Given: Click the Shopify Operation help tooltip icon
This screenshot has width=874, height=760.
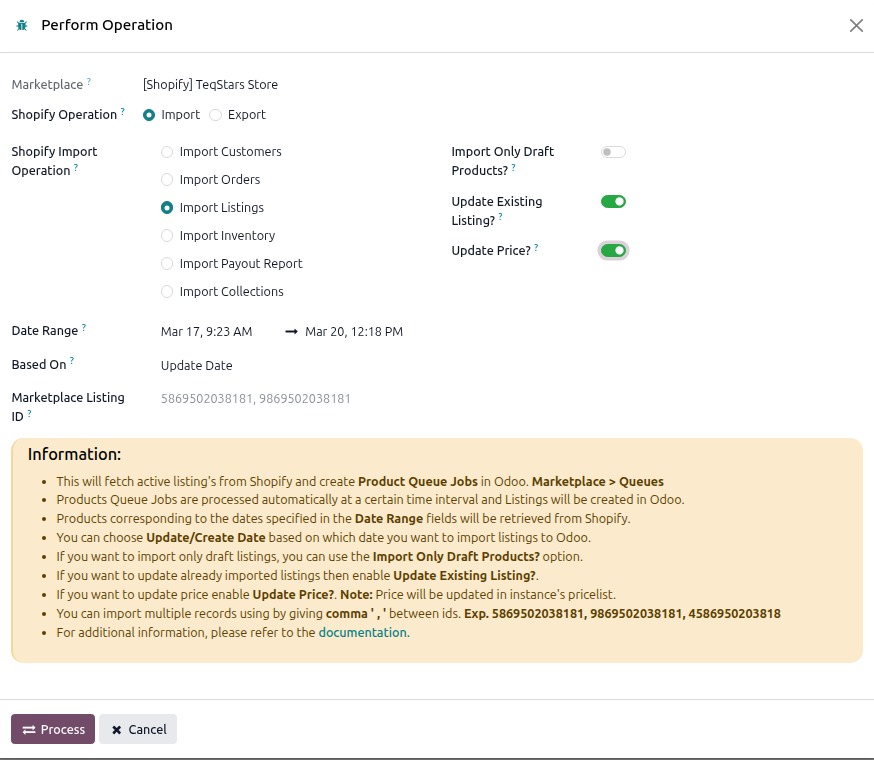Looking at the screenshot, I should (x=123, y=112).
